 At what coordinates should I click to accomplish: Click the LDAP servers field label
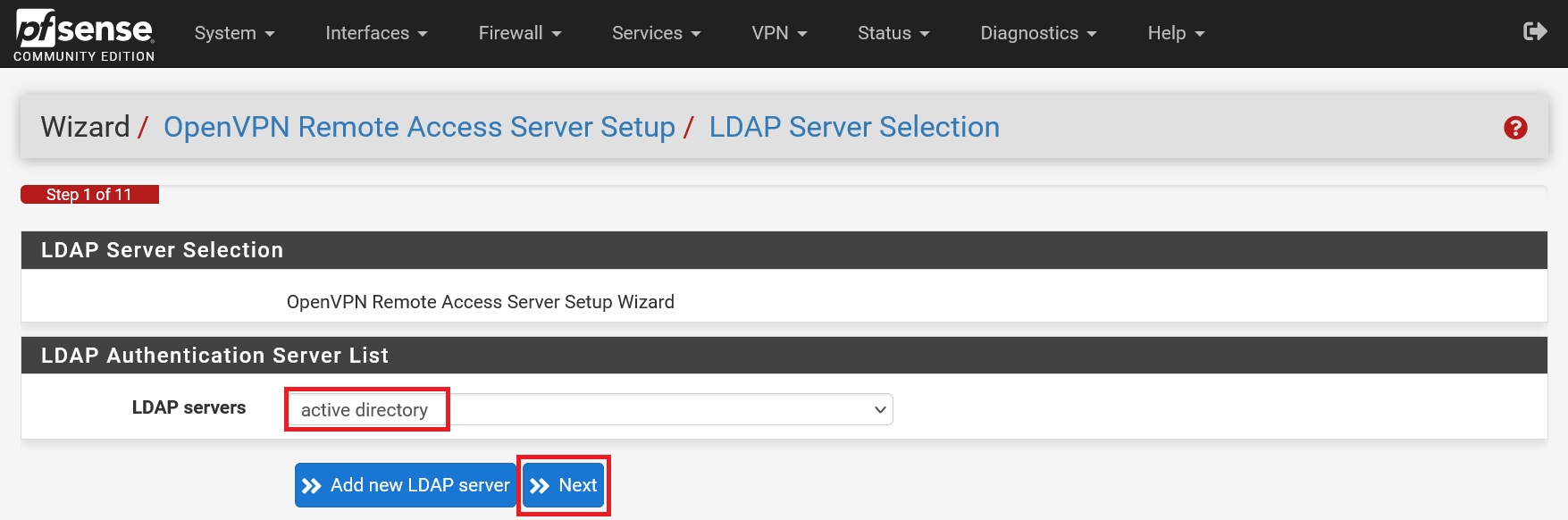coord(189,407)
